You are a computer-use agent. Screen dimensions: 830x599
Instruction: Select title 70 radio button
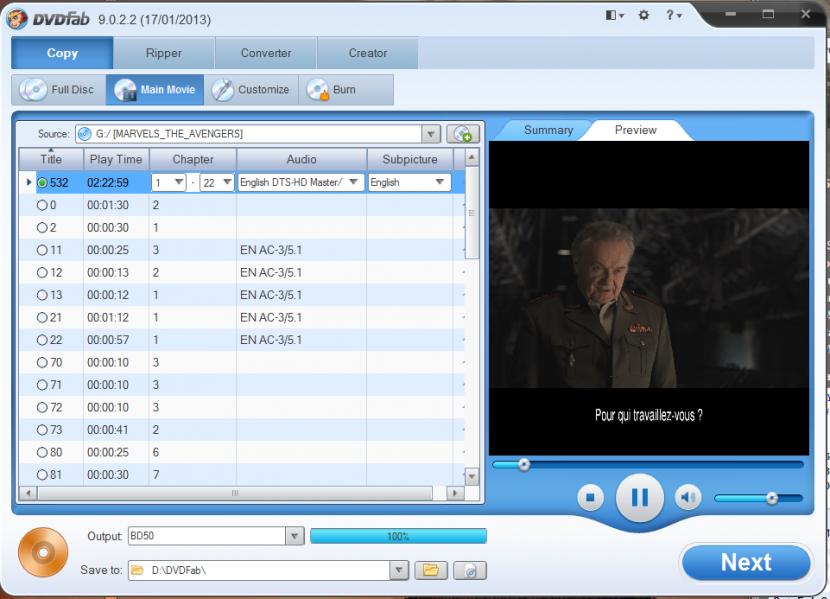pos(42,362)
